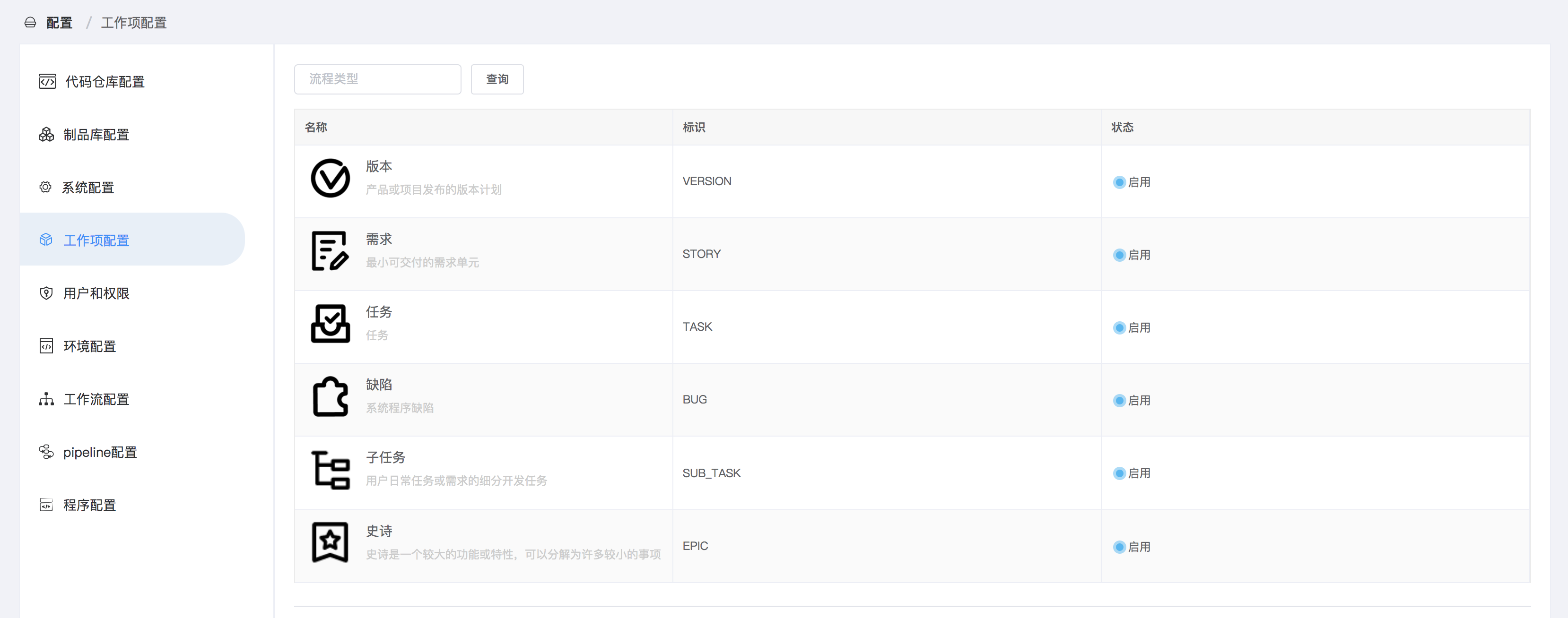The image size is (1568, 618).
Task: Click the Task inbox-check icon
Action: [330, 324]
